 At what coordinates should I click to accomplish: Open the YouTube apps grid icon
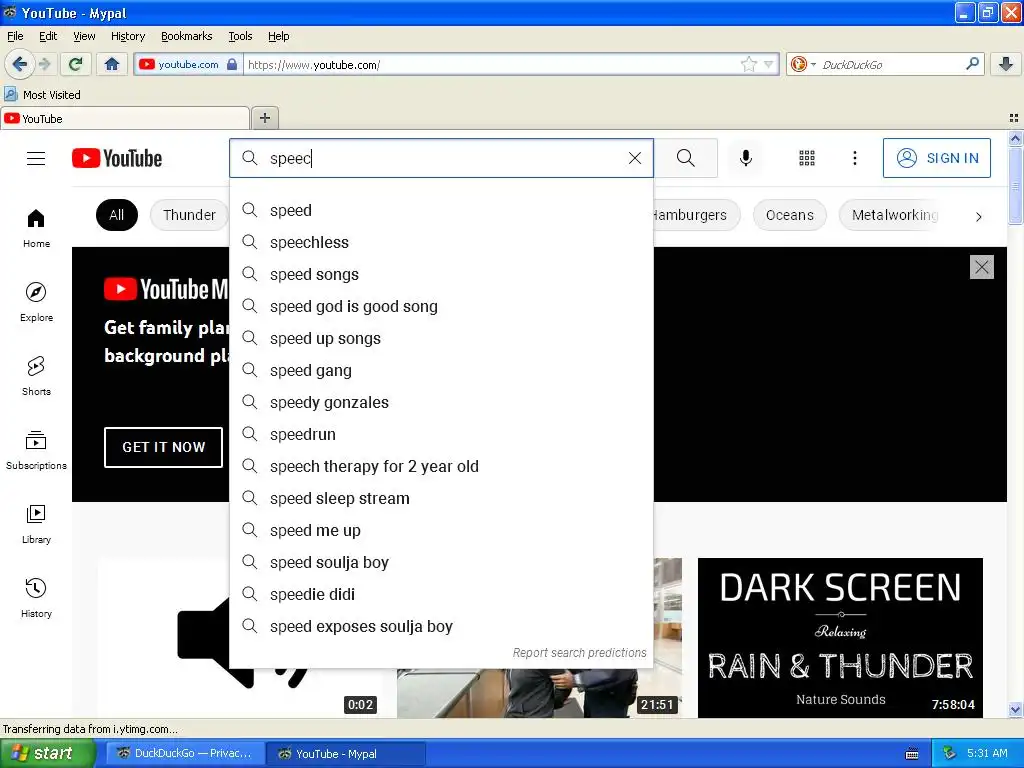pyautogui.click(x=807, y=158)
